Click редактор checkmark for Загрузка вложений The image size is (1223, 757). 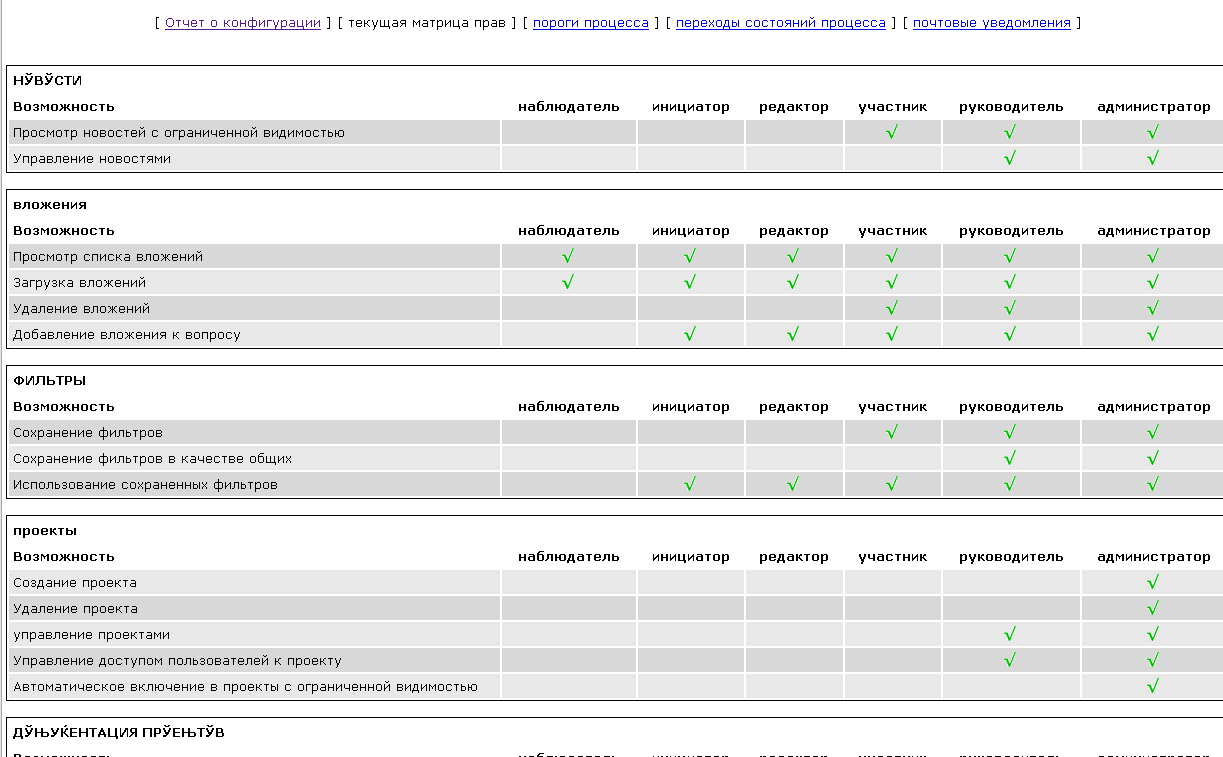[x=793, y=282]
